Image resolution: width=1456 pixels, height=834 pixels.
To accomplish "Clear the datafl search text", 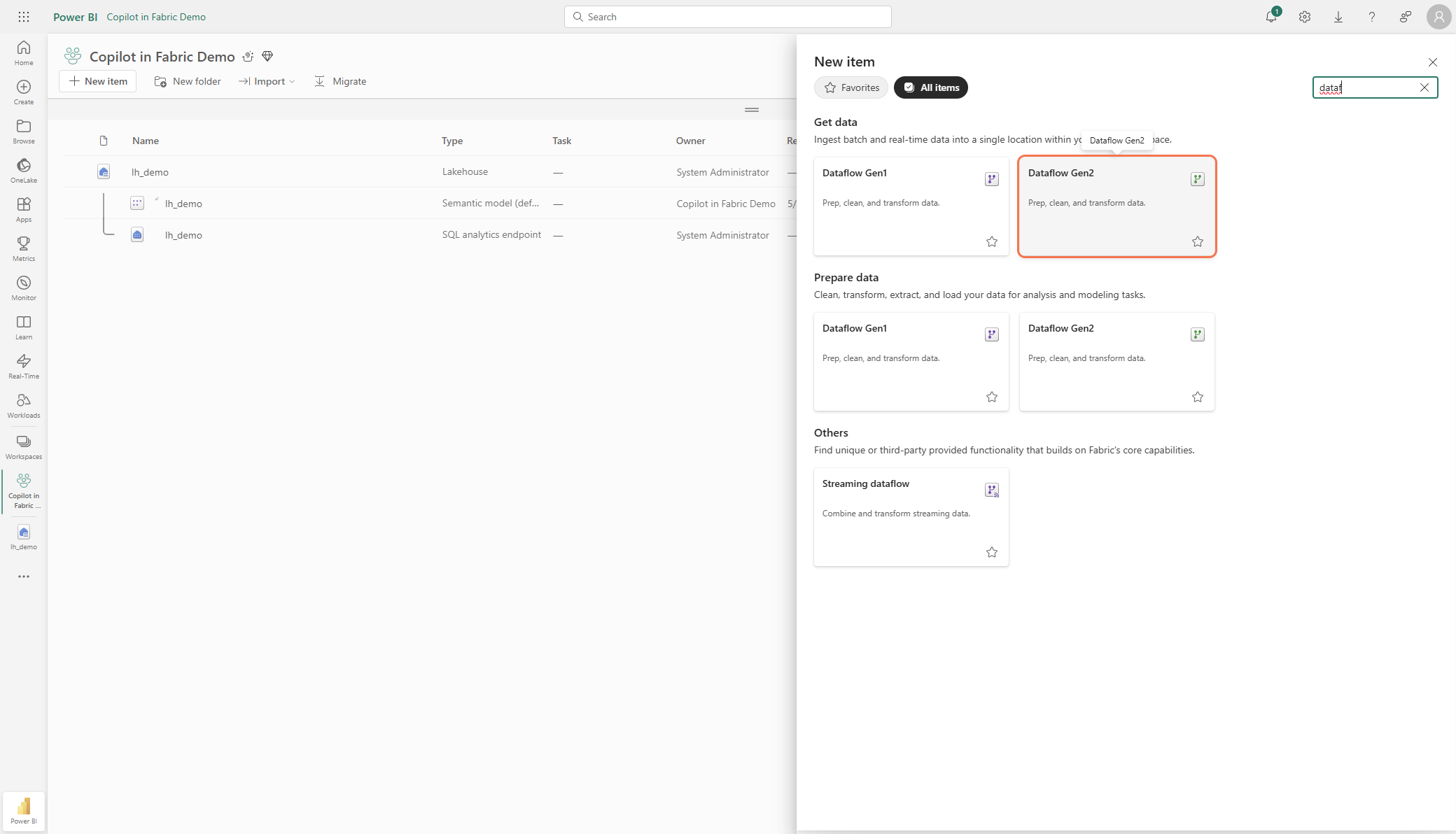I will (x=1424, y=87).
